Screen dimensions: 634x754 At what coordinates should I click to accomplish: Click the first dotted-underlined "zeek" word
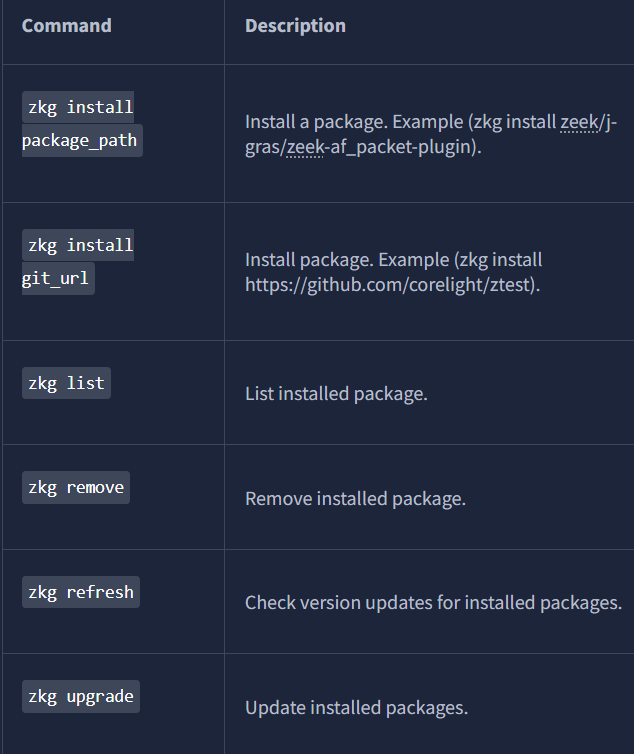click(x=579, y=121)
